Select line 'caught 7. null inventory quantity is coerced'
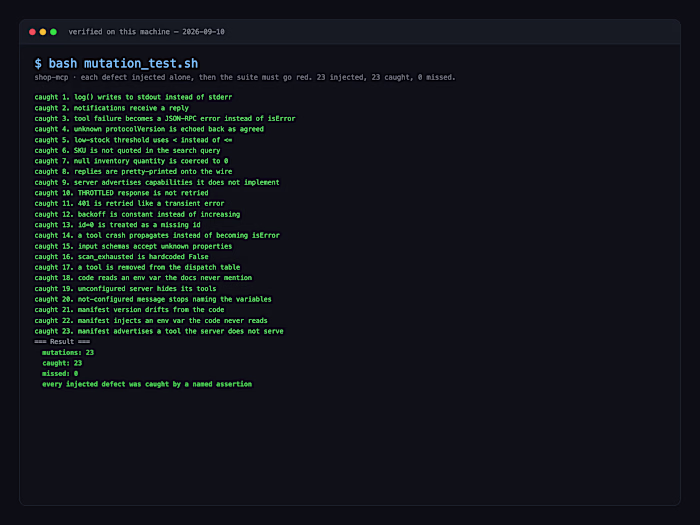700x525 pixels. click(x=131, y=161)
